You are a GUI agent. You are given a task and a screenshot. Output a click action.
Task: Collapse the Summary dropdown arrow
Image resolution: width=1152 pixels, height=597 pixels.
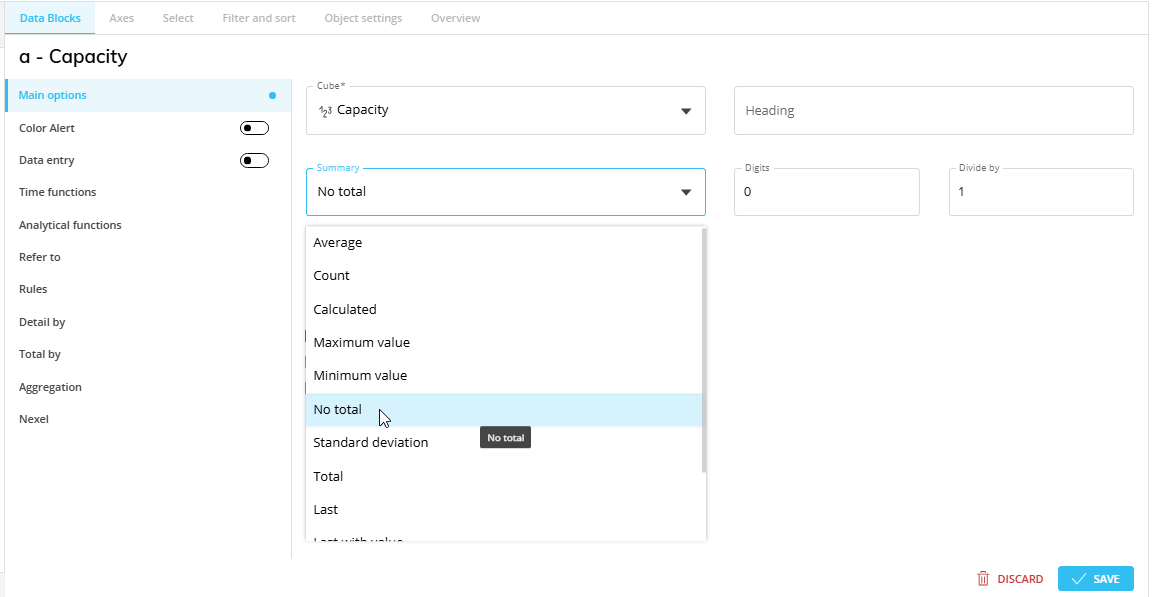pos(686,192)
